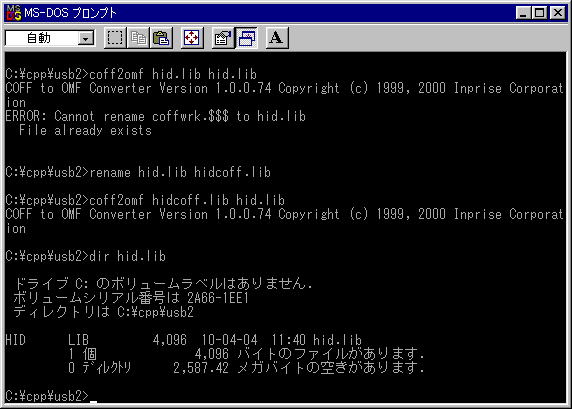
Task: Minimize the MS-DOS prompt window
Action: pos(523,13)
